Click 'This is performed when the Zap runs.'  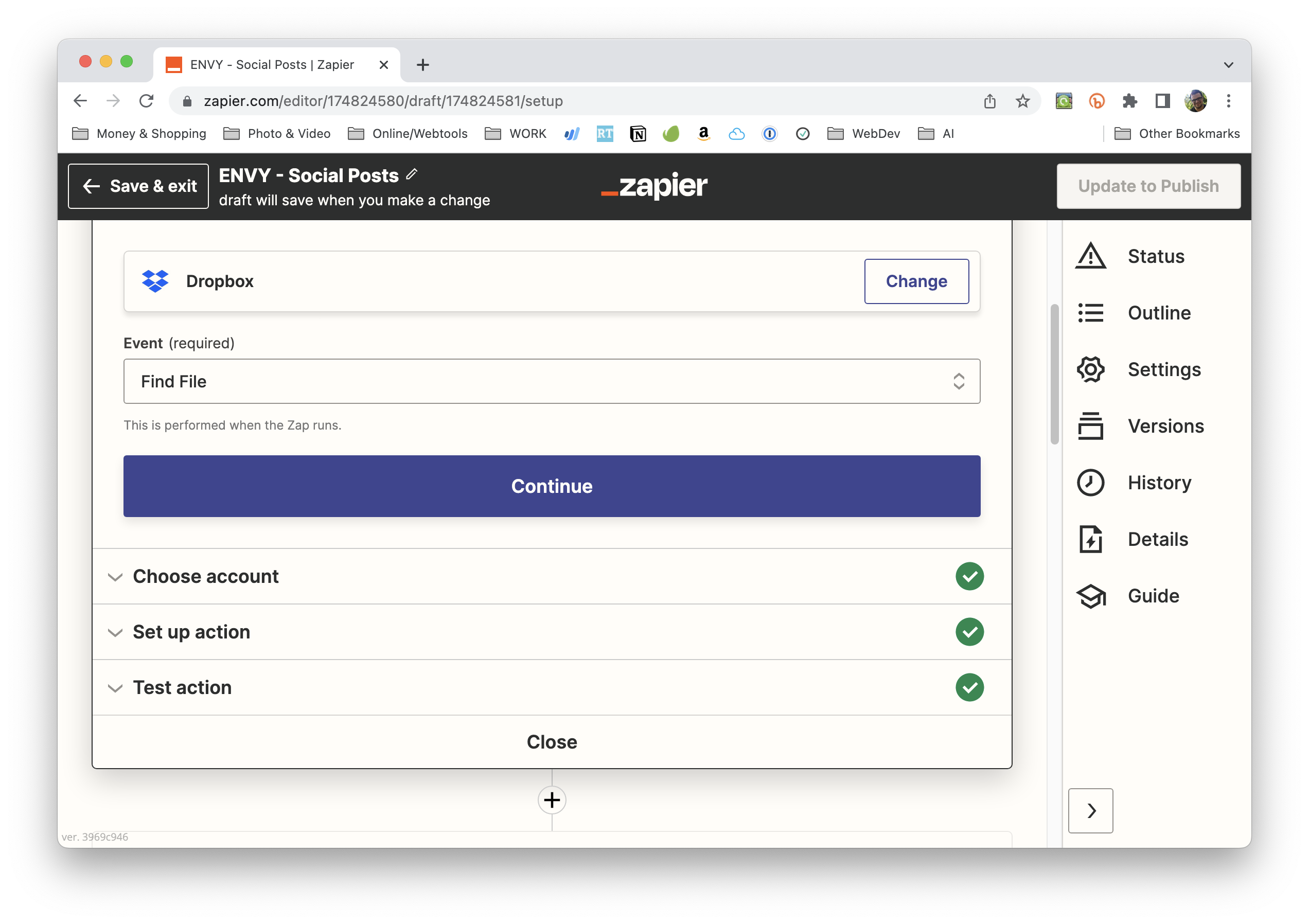click(x=233, y=425)
